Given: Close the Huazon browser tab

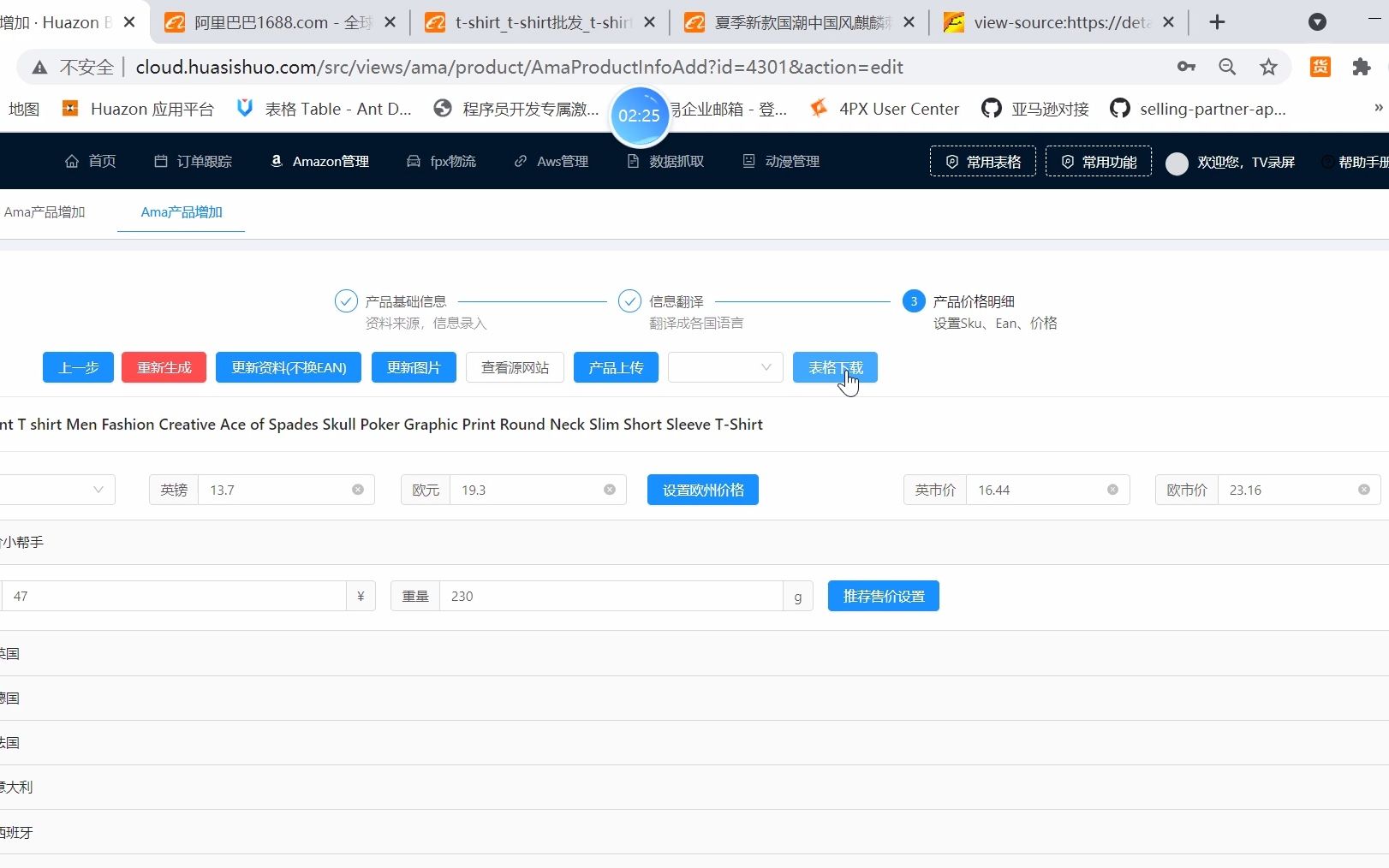Looking at the screenshot, I should pos(129,22).
